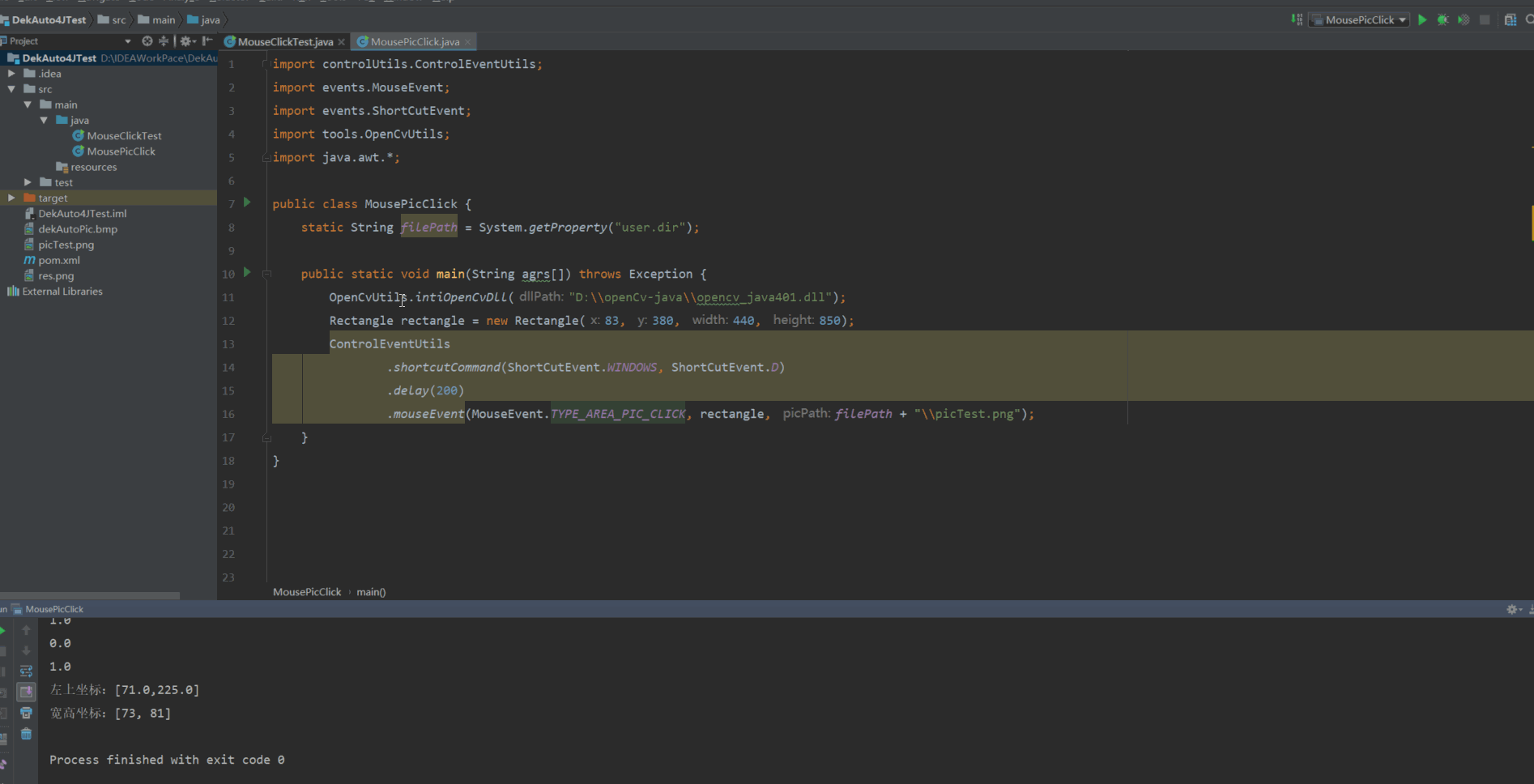Open the Project view selector dropdown
This screenshot has width=1534, height=784.
pyautogui.click(x=127, y=40)
